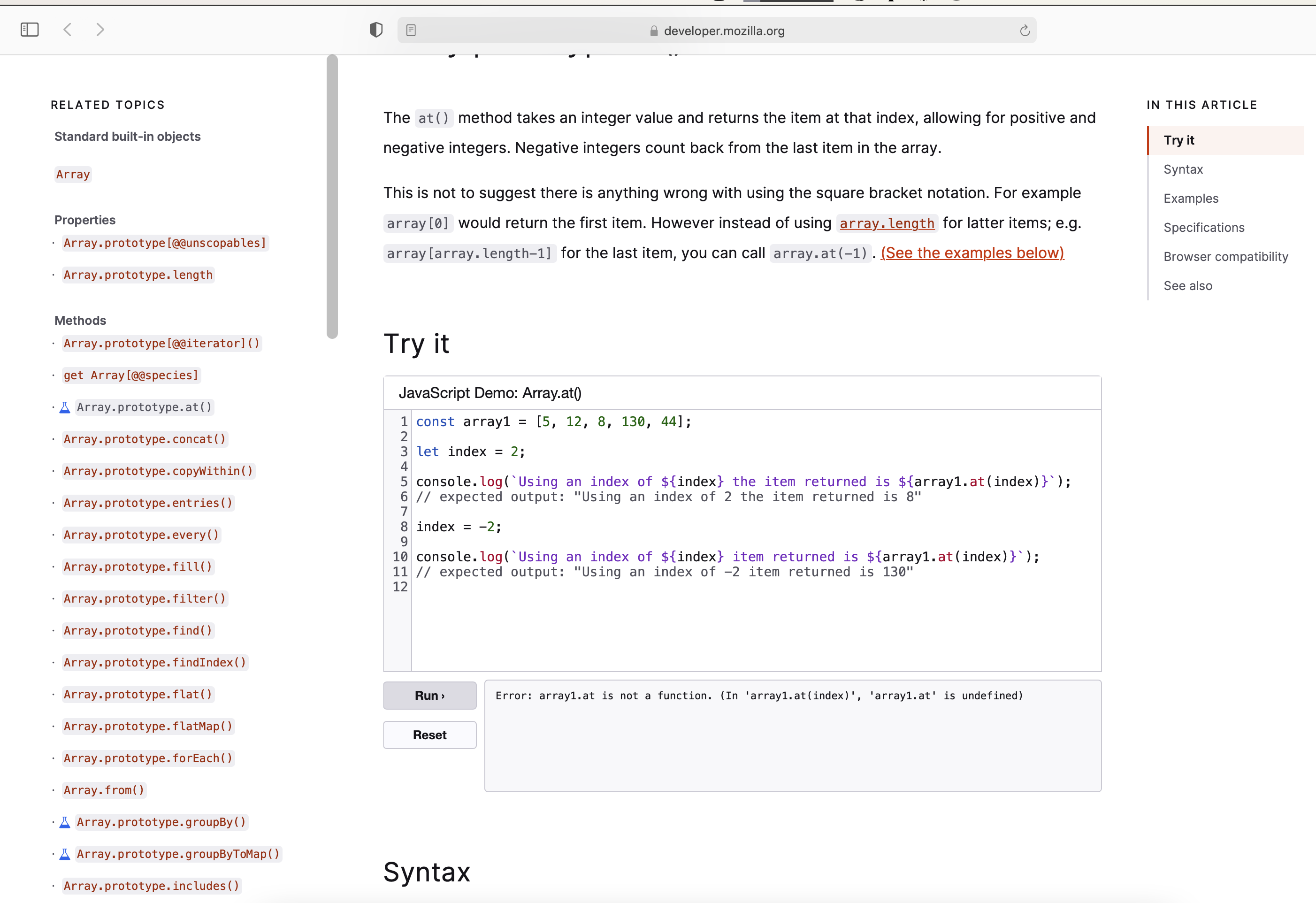This screenshot has width=1316, height=903.
Task: Click the Reader view page icon
Action: (x=411, y=31)
